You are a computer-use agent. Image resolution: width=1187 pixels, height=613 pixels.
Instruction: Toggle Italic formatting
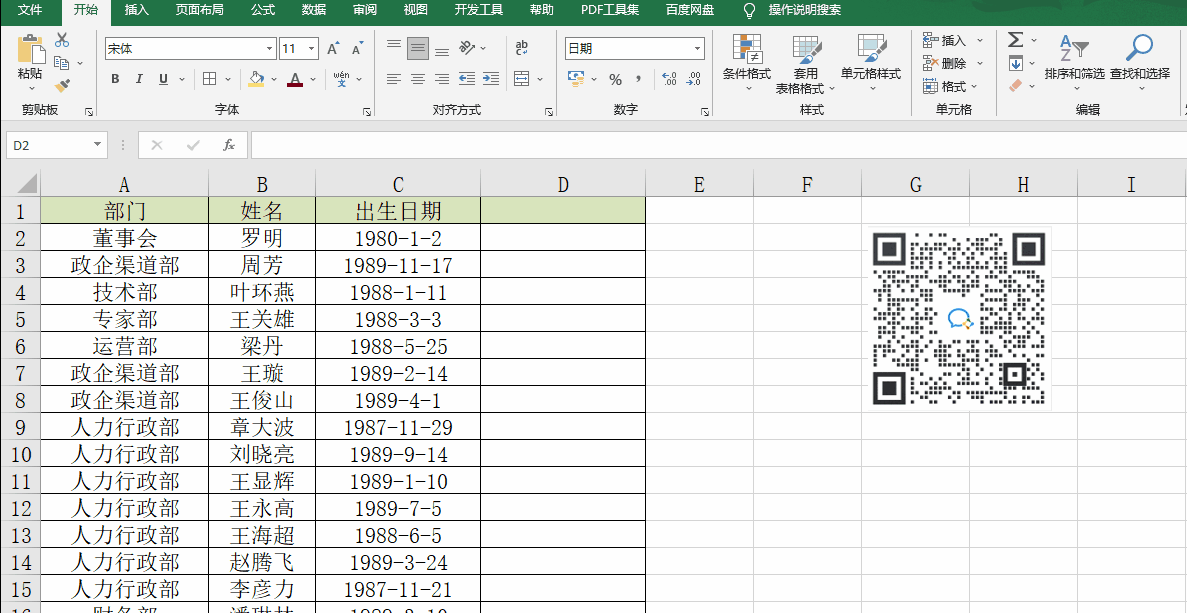[139, 79]
